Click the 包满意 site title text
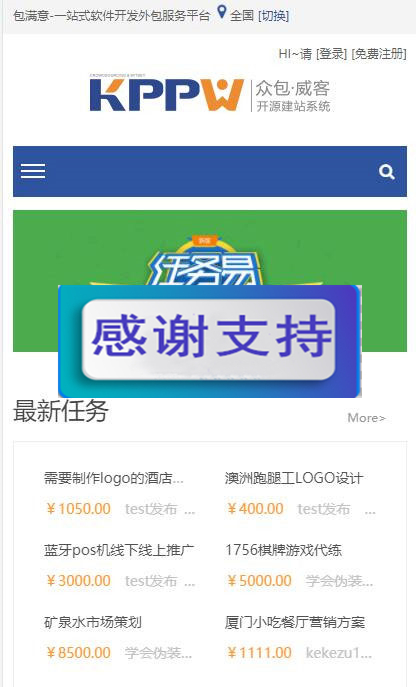416x687 pixels. 112,16
